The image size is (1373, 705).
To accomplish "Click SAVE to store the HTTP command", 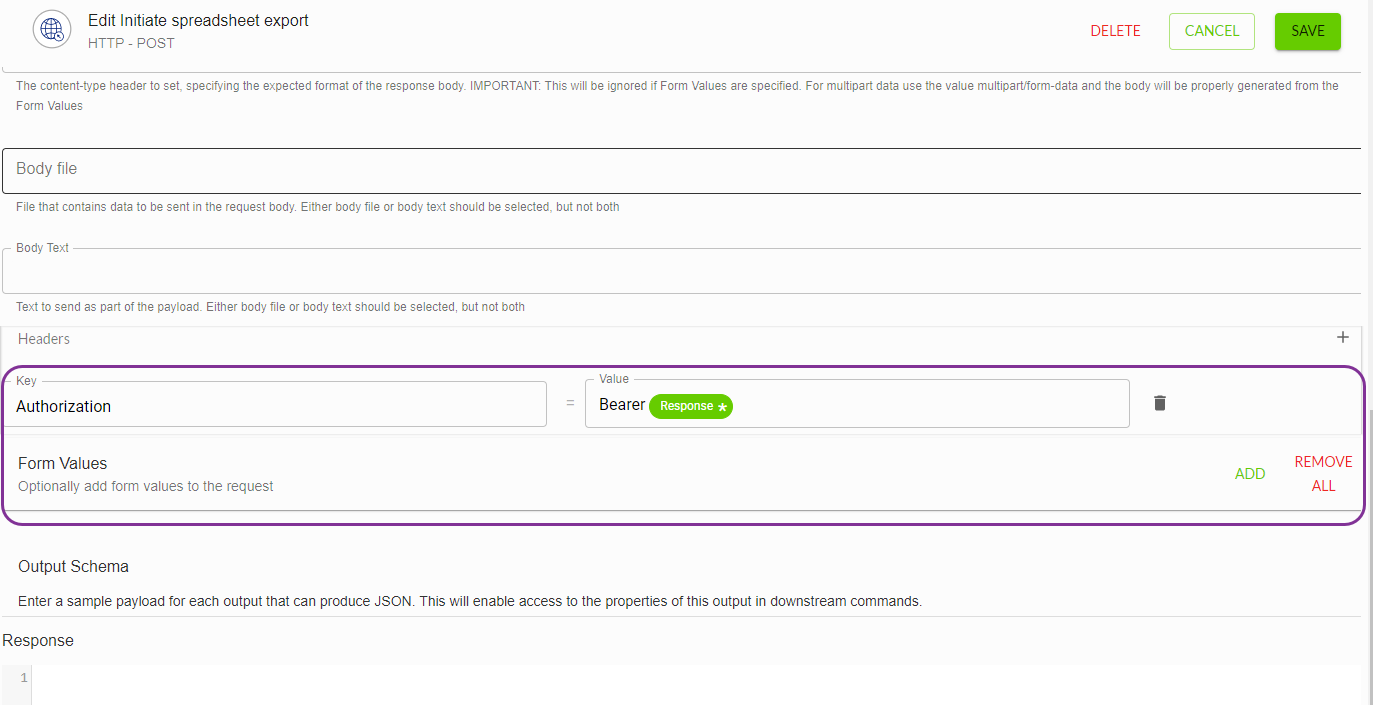I will point(1307,31).
